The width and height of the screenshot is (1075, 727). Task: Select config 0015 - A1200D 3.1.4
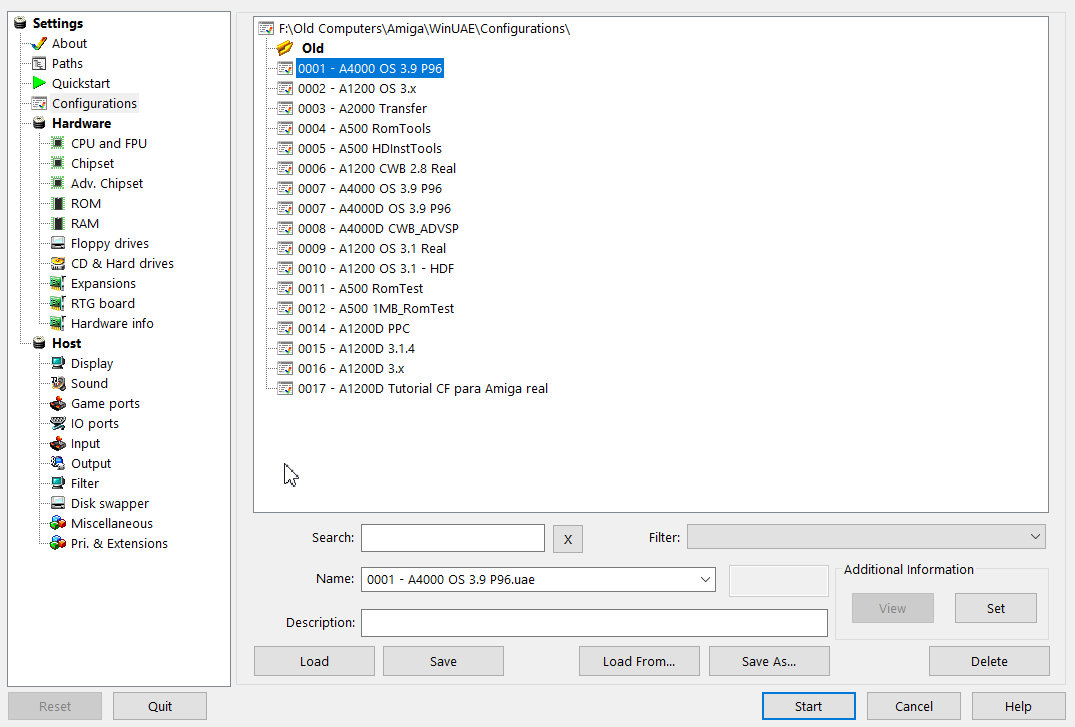pos(356,348)
